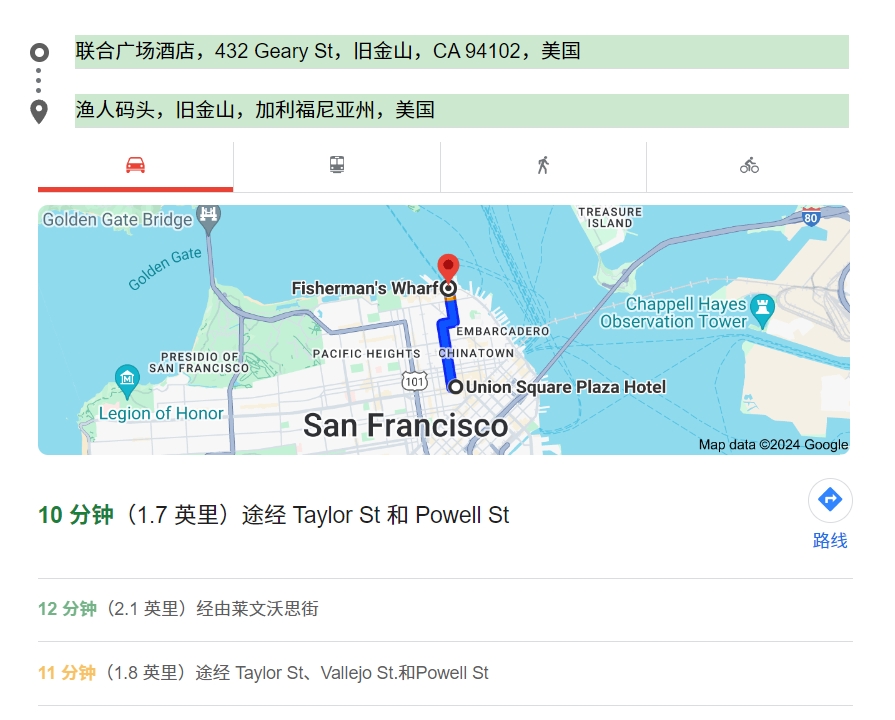Select the 11 分钟 route via Vallejo St
This screenshot has height=720, width=895.
point(263,673)
